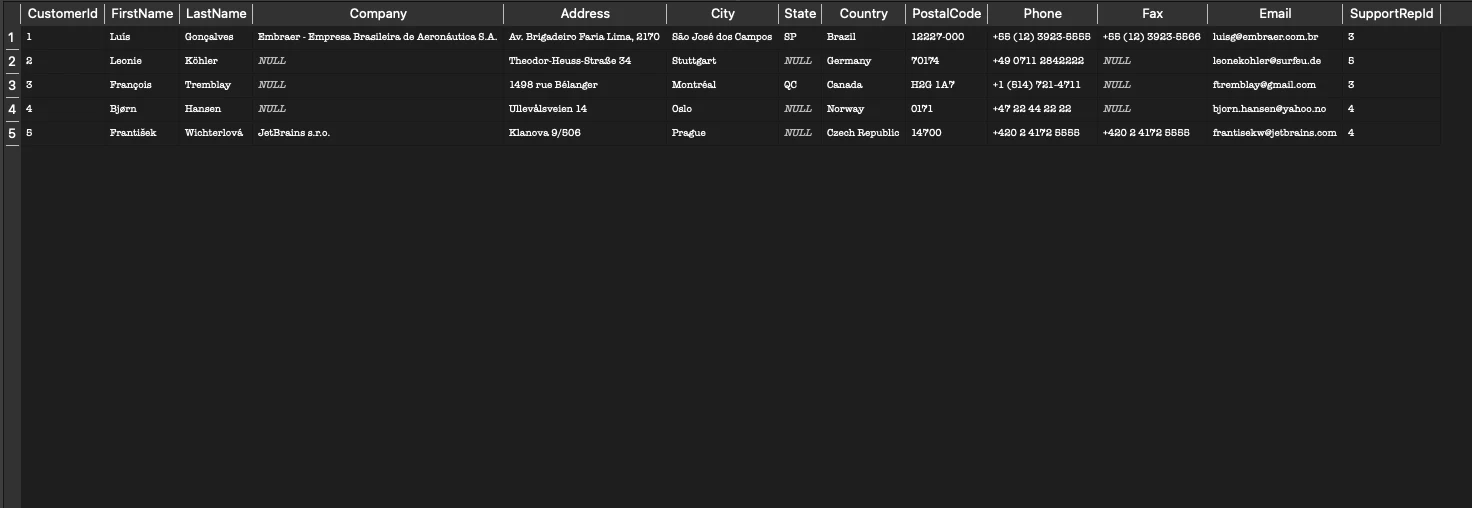Select the SupportRepId column header
This screenshot has height=508, width=1472.
coord(1391,14)
